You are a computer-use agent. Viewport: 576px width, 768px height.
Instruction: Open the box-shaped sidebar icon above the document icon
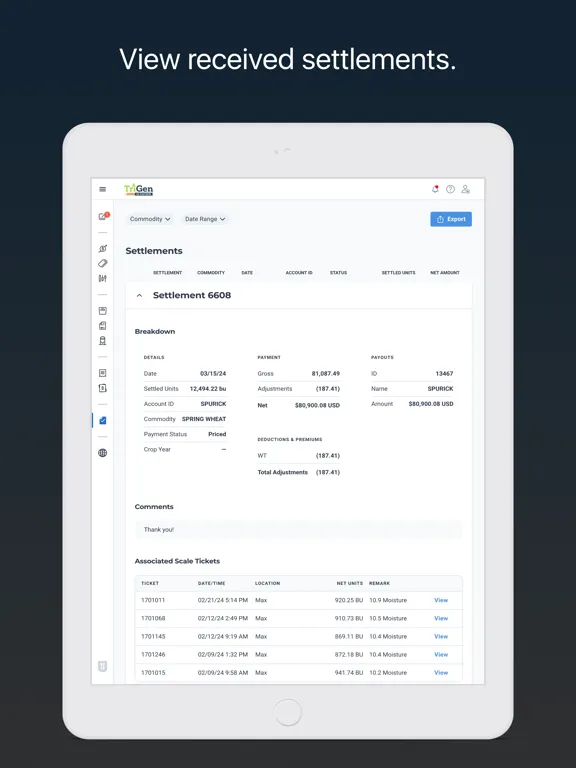[102, 311]
